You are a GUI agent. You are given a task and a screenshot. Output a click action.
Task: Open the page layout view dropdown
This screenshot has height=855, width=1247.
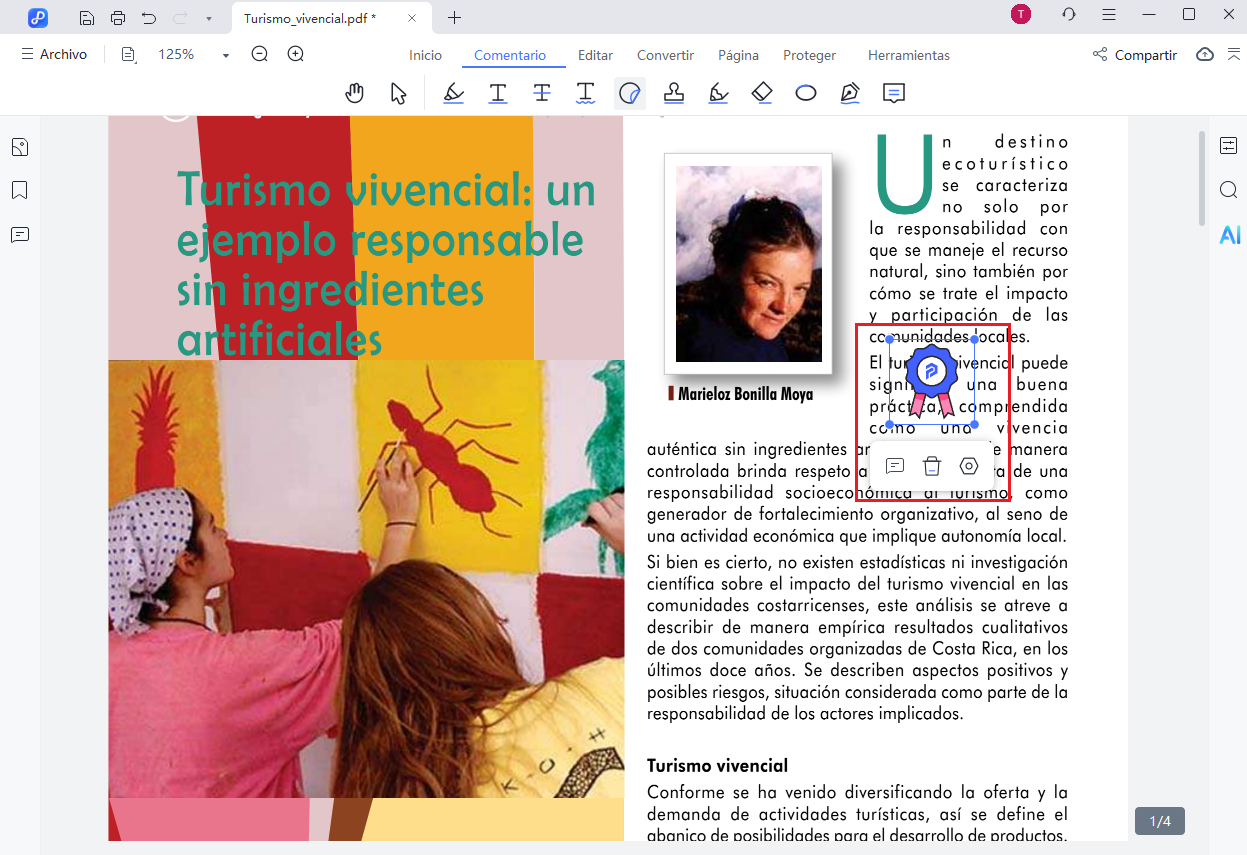[x=129, y=55]
